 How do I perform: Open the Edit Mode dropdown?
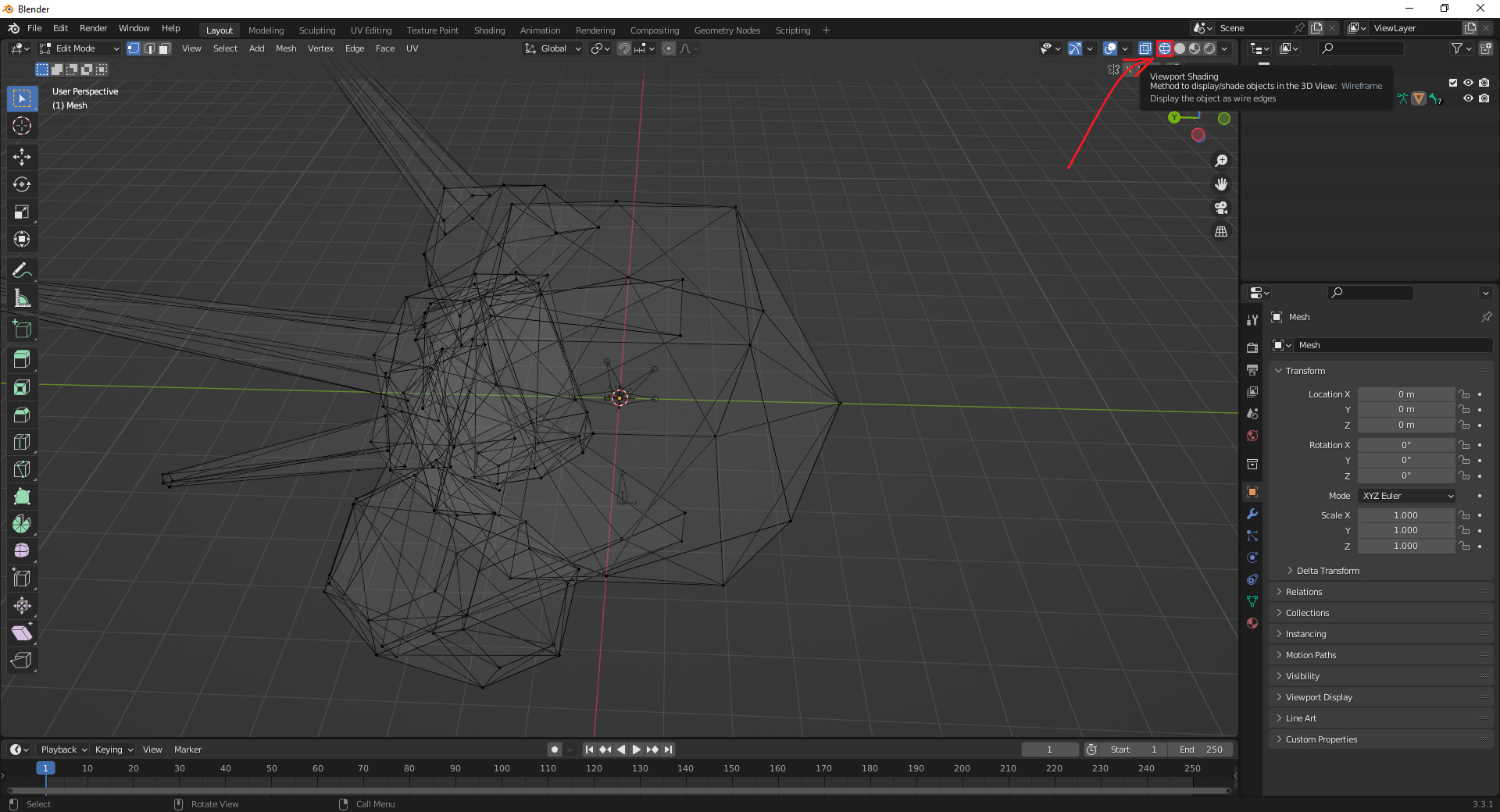(x=80, y=48)
